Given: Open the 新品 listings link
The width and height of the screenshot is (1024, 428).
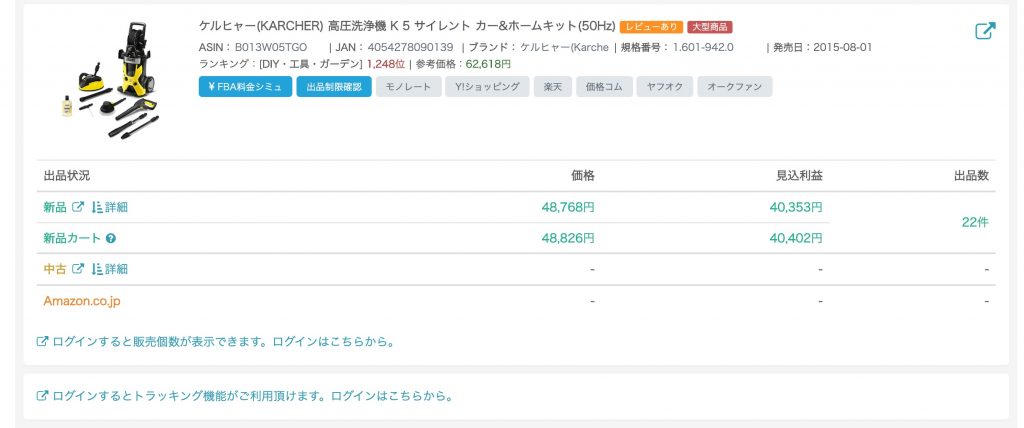Looking at the screenshot, I should click(x=55, y=207).
